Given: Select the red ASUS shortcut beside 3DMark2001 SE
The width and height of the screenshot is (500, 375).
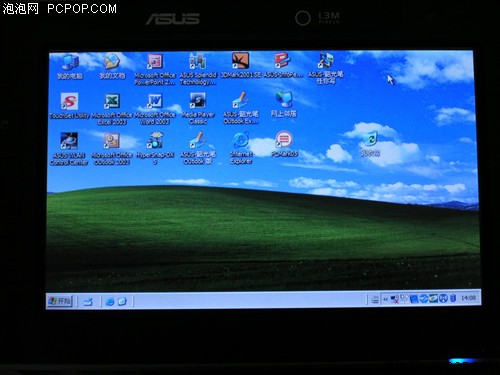Looking at the screenshot, I should 283,66.
